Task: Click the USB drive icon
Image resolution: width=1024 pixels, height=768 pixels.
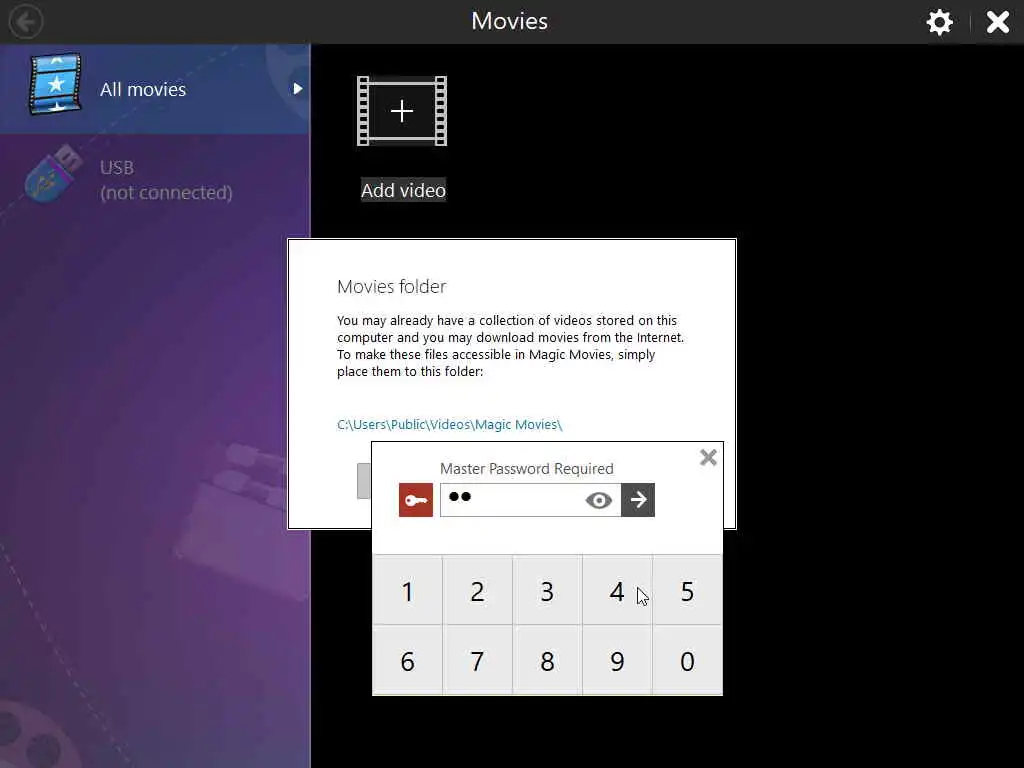Action: click(54, 174)
